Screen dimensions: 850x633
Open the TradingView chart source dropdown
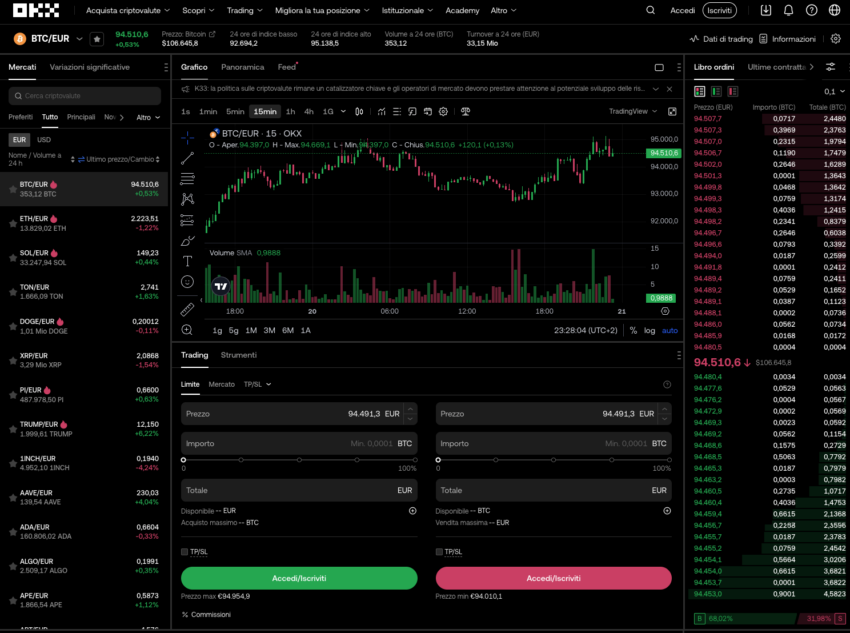633,112
